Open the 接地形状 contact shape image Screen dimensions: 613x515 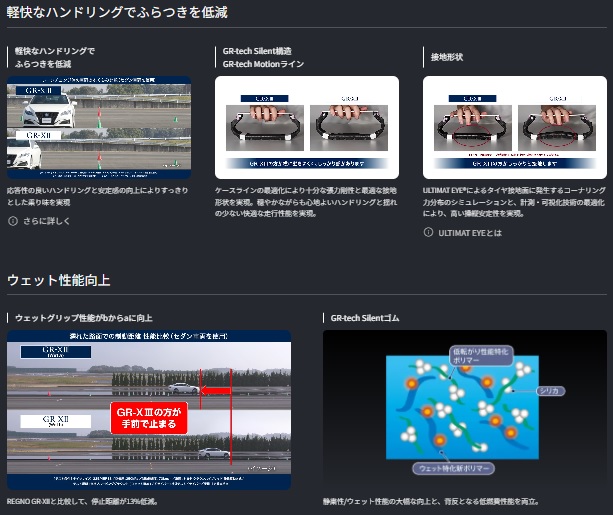tap(515, 127)
